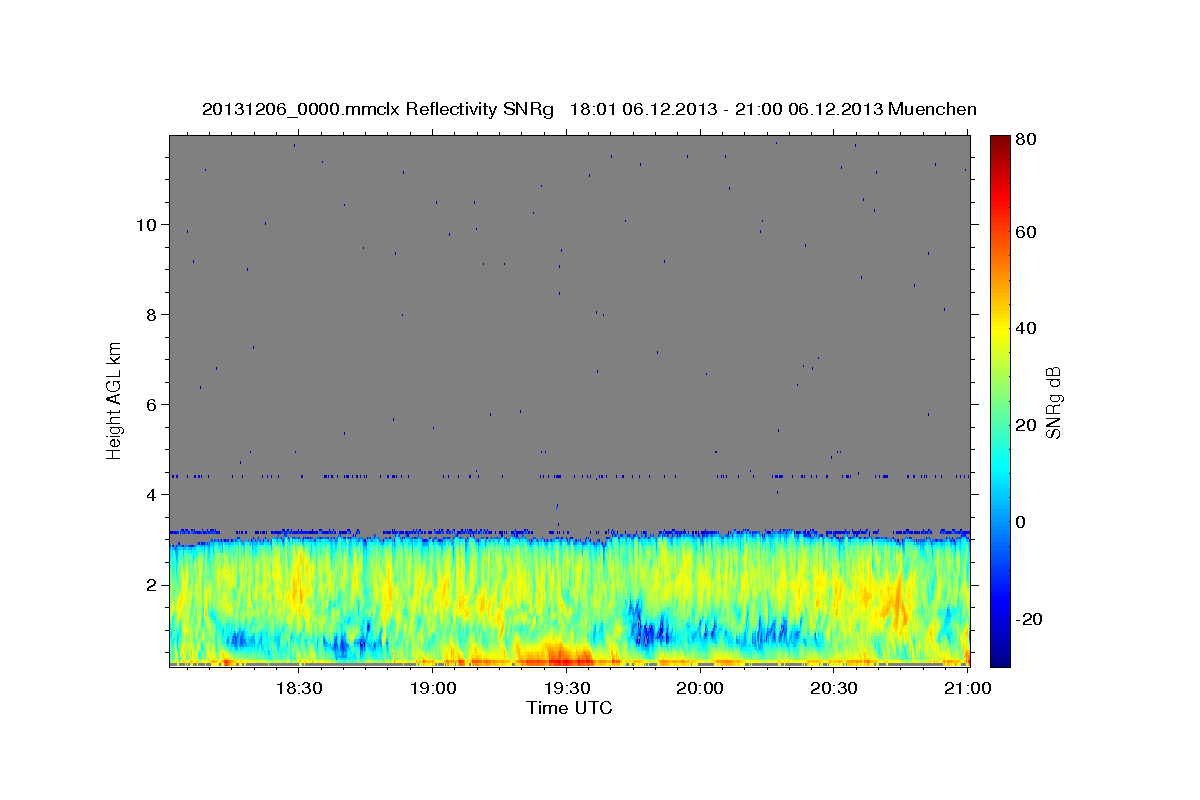Image resolution: width=1200 pixels, height=800 pixels.
Task: Click the red high-reflectivity patch near 19:30
Action: [558, 656]
